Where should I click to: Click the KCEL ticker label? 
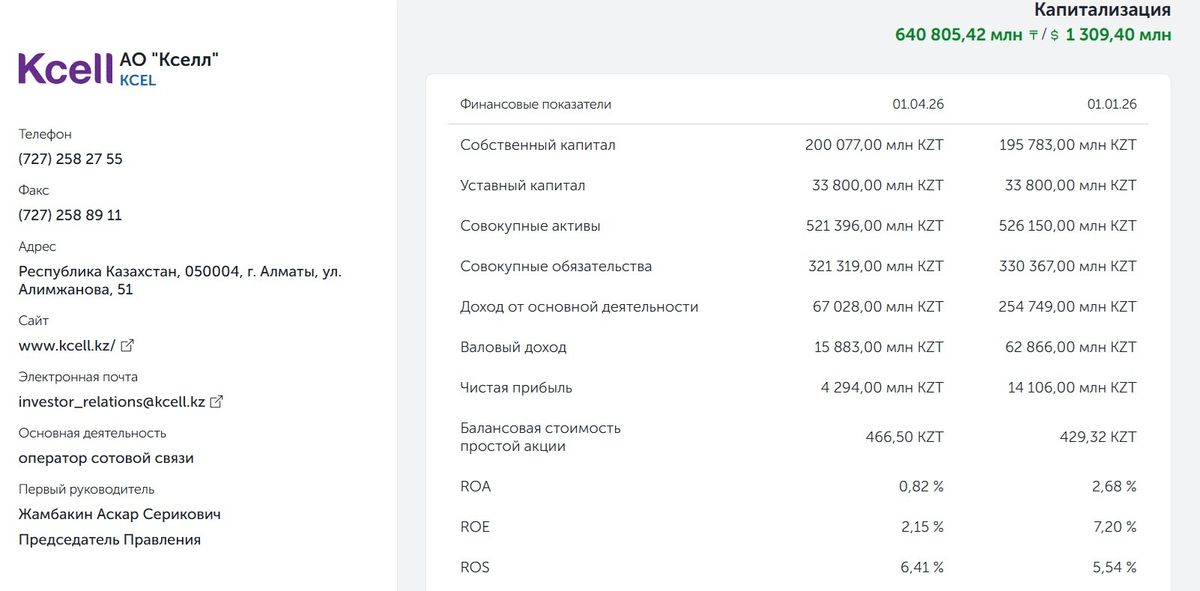pyautogui.click(x=138, y=80)
